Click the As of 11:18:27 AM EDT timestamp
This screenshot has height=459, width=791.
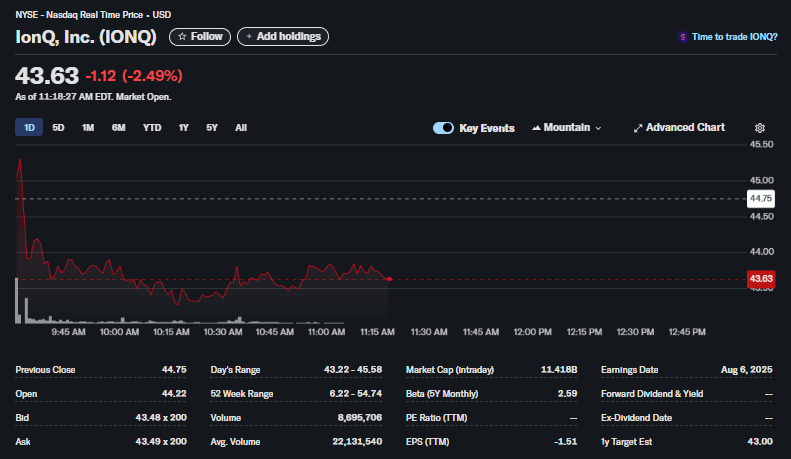[x=93, y=97]
